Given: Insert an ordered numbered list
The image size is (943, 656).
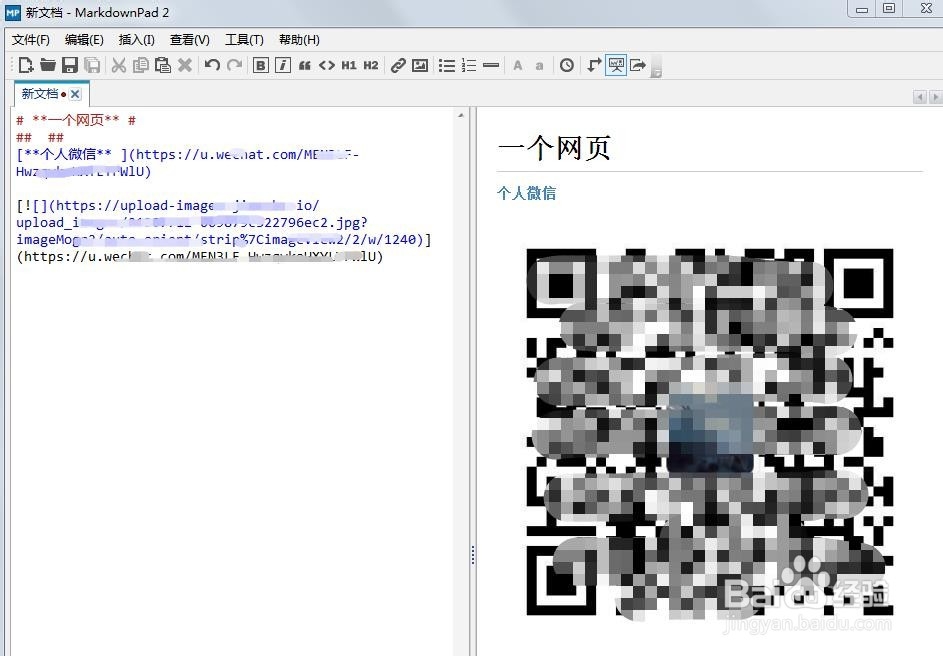Looking at the screenshot, I should 469,65.
